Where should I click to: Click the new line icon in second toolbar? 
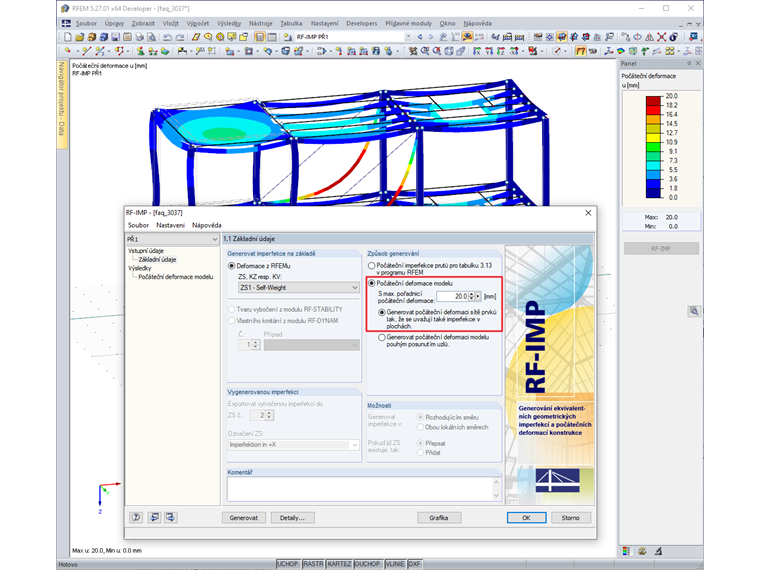click(x=86, y=51)
